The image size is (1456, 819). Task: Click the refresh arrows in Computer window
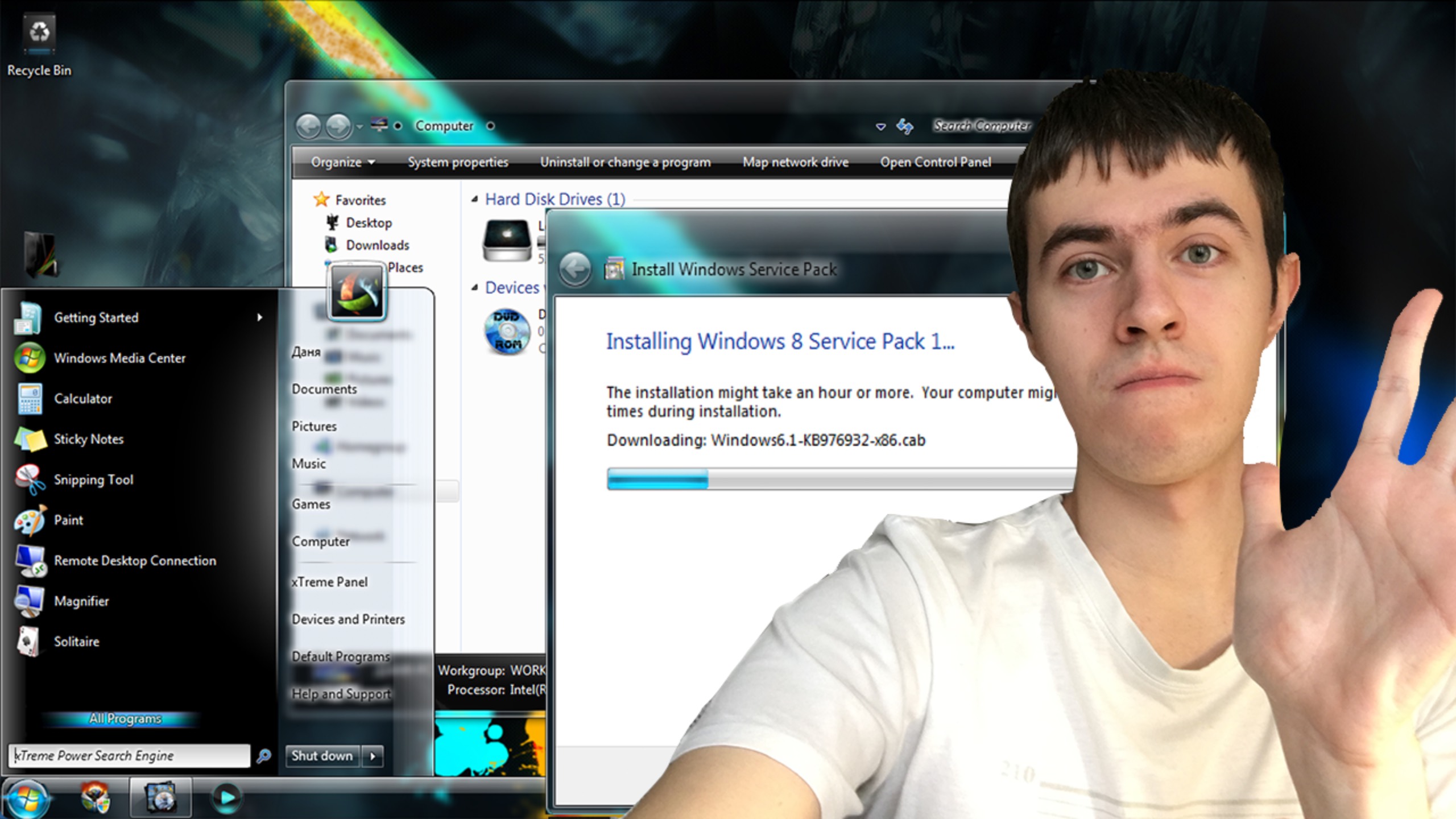click(904, 126)
